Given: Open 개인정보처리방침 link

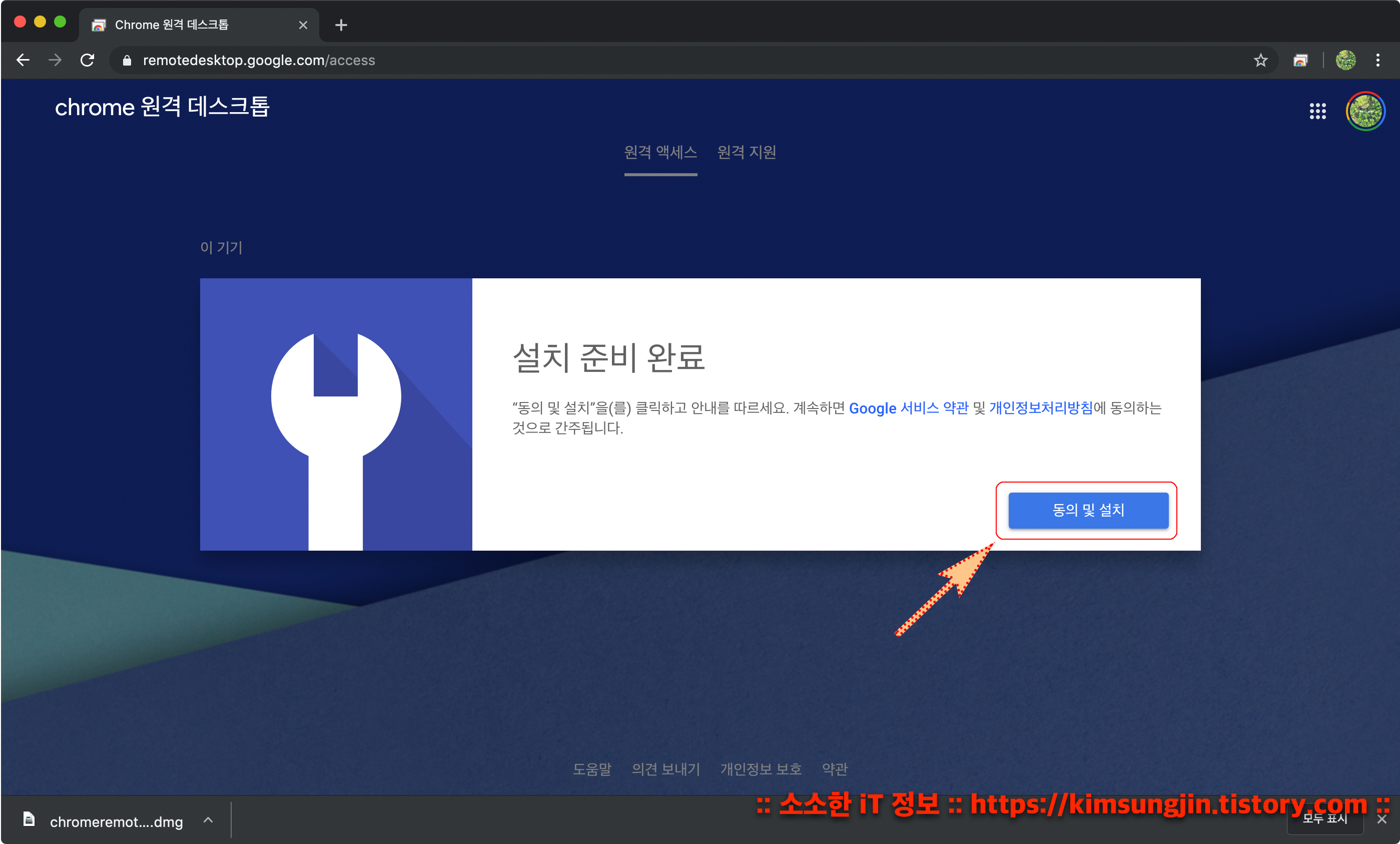Looking at the screenshot, I should point(1040,408).
